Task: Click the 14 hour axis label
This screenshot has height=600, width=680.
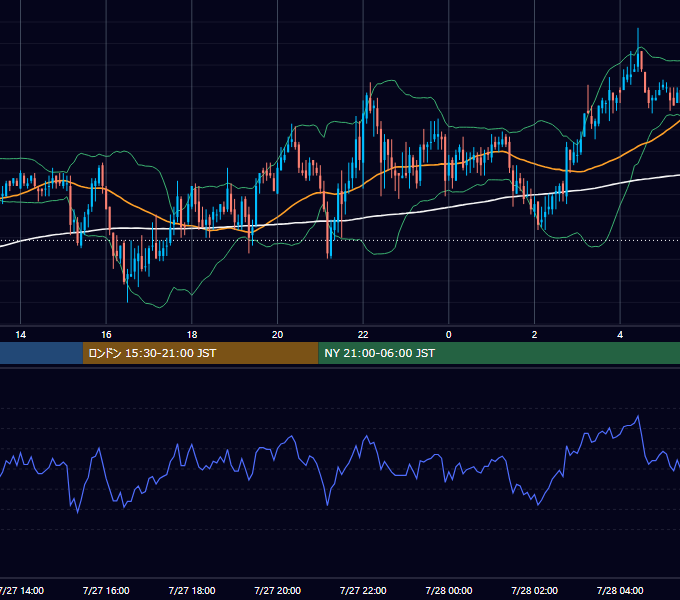Action: point(20,335)
